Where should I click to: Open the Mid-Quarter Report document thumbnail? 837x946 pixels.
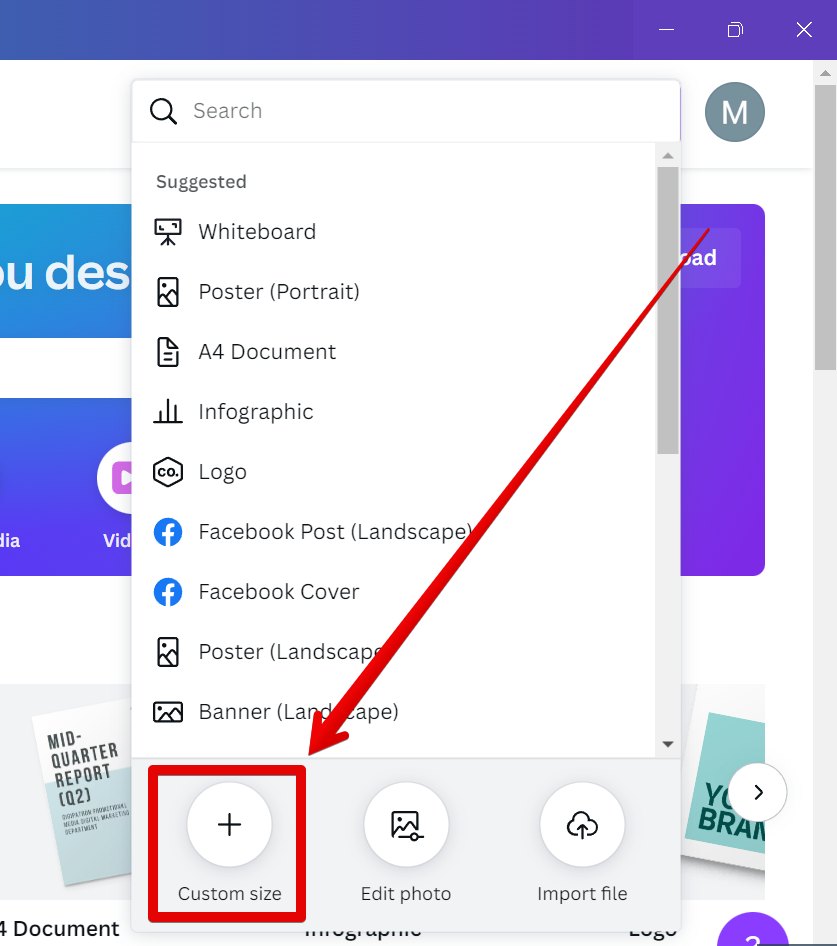click(x=83, y=792)
